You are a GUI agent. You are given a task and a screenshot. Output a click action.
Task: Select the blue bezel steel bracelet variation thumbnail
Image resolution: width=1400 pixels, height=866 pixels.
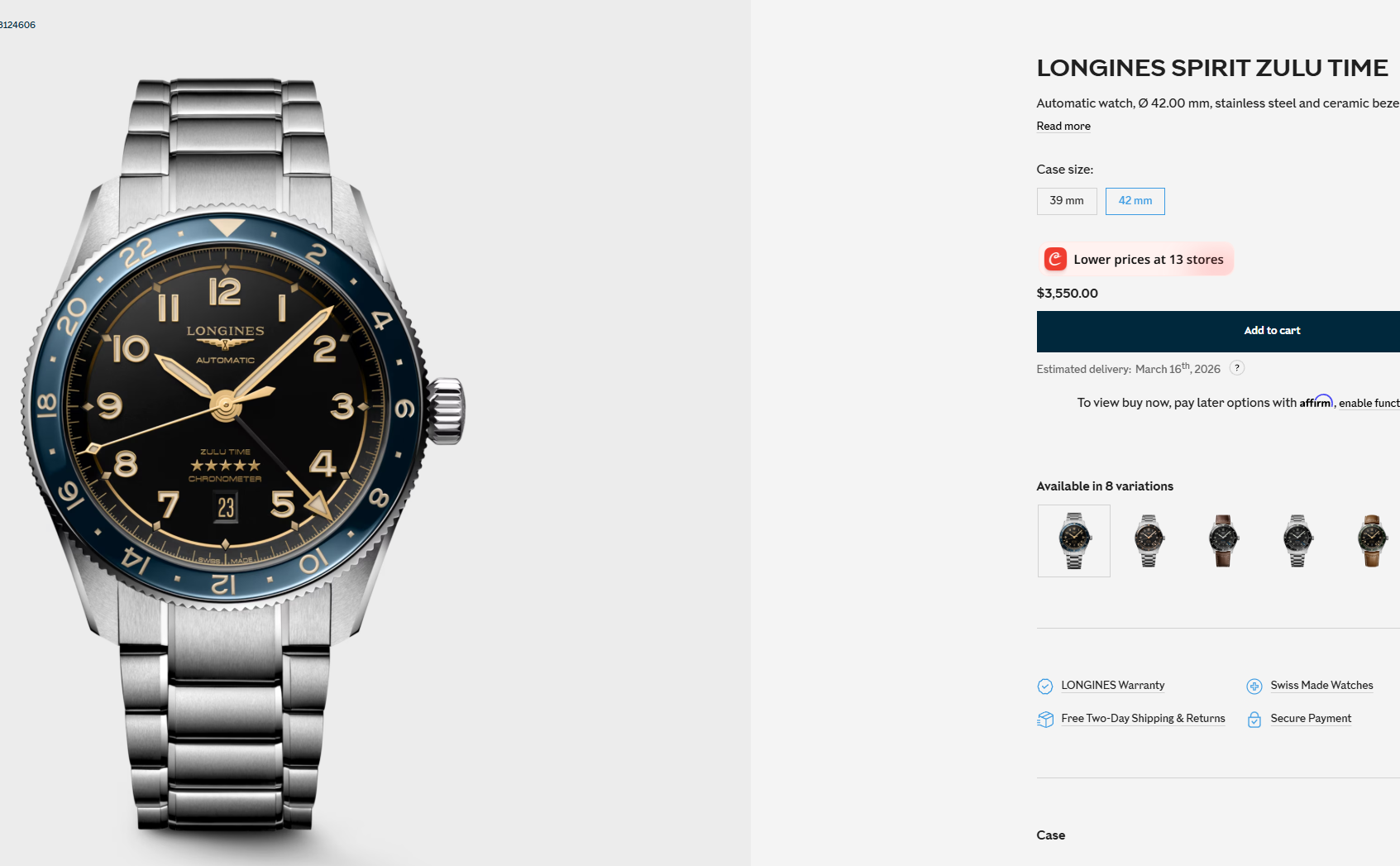(x=1074, y=541)
